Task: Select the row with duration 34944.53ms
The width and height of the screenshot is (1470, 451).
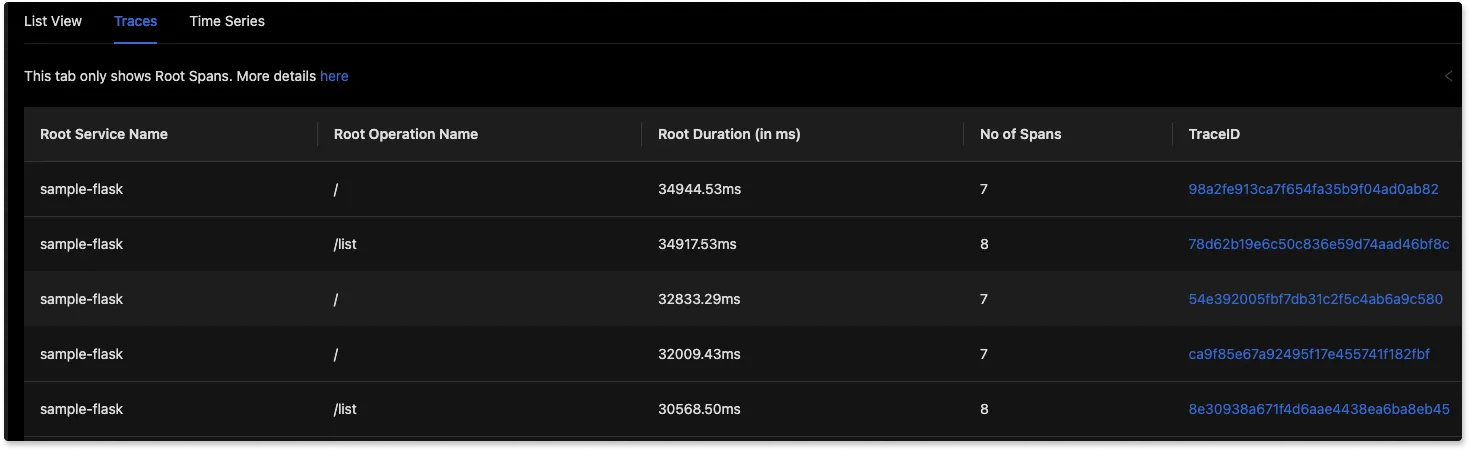Action: [x=743, y=189]
